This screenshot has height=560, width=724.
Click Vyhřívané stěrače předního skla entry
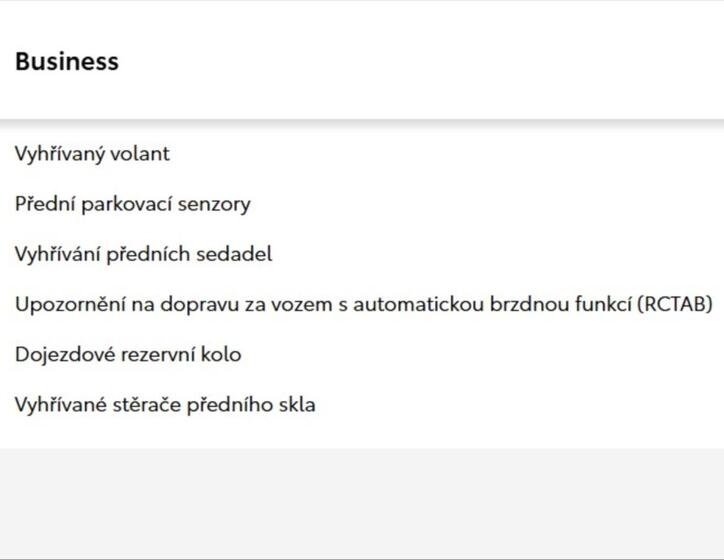[164, 405]
